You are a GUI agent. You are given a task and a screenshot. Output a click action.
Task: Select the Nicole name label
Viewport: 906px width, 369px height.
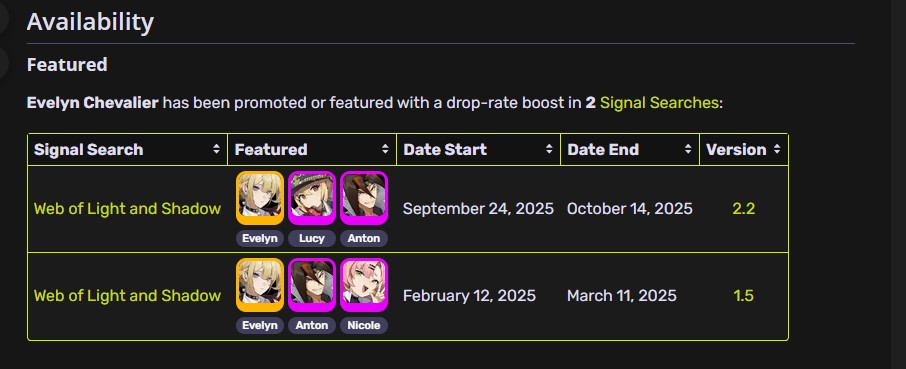(x=364, y=326)
